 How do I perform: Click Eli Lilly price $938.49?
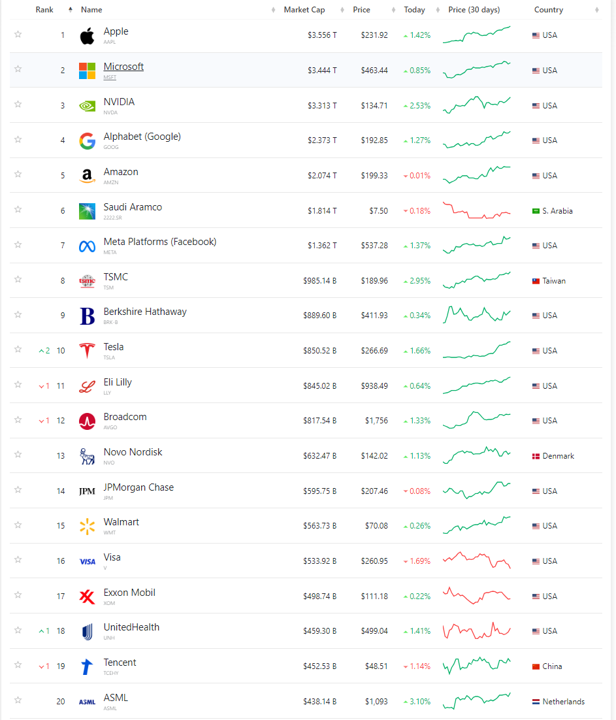[x=374, y=386]
